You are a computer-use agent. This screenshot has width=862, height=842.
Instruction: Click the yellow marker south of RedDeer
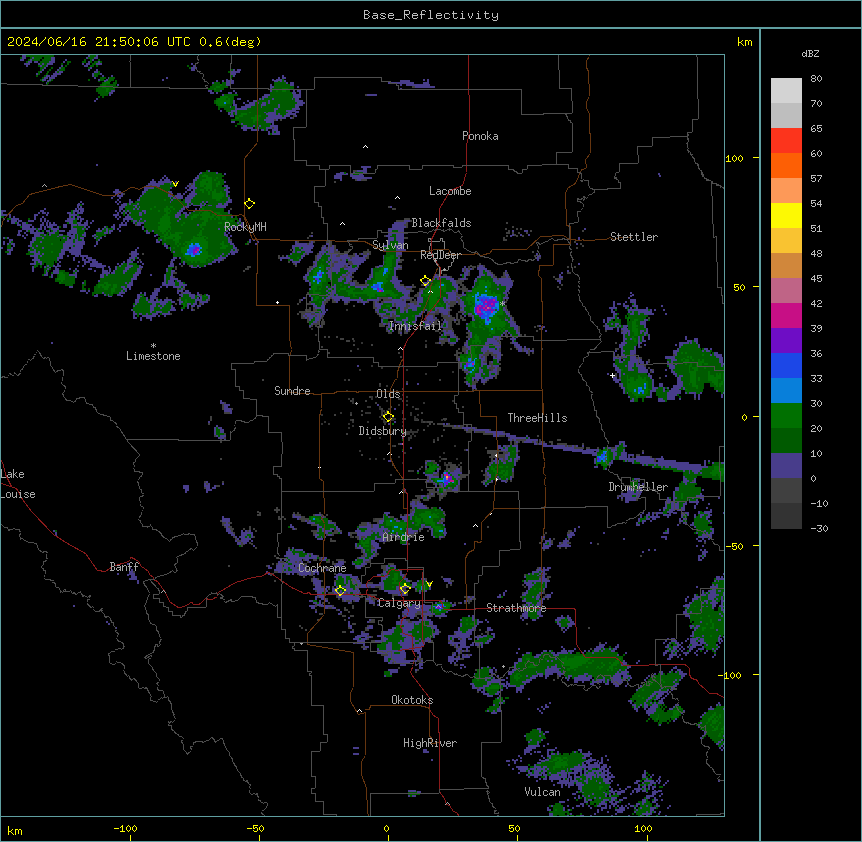[x=426, y=280]
